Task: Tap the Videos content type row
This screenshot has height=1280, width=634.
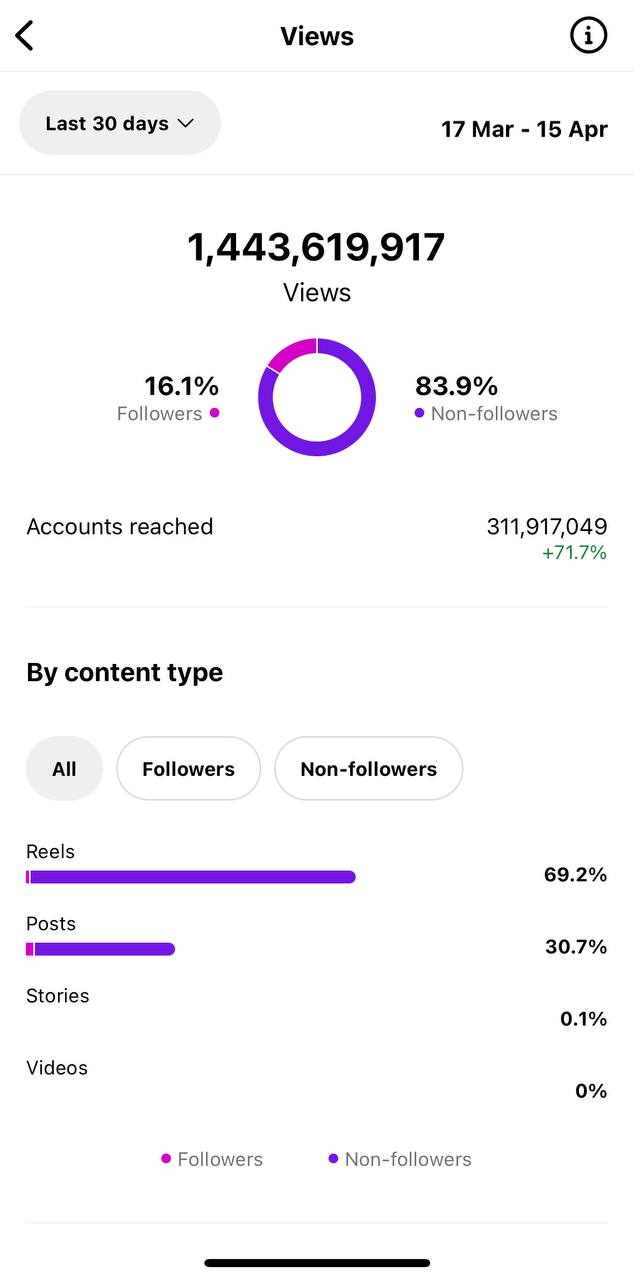Action: [x=316, y=1079]
